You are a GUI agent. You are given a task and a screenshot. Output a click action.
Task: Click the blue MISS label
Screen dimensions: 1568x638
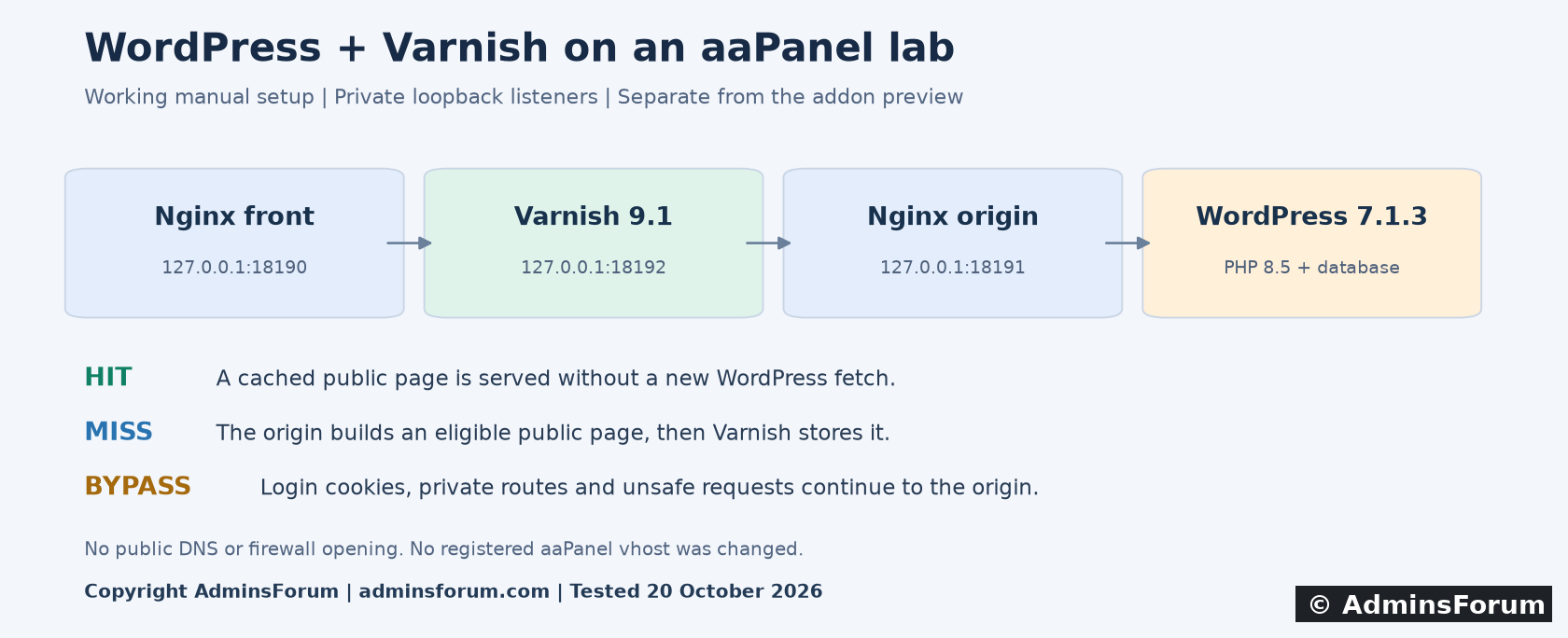pos(119,432)
